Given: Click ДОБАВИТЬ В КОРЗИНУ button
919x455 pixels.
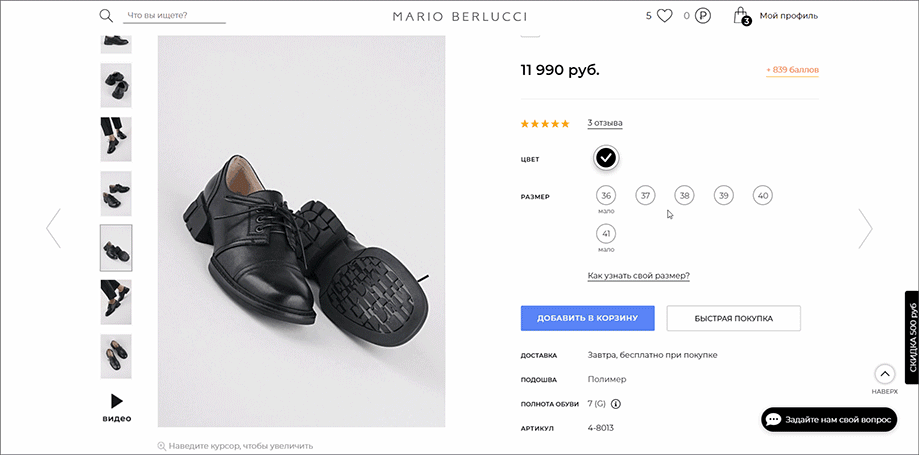Looking at the screenshot, I should [587, 318].
